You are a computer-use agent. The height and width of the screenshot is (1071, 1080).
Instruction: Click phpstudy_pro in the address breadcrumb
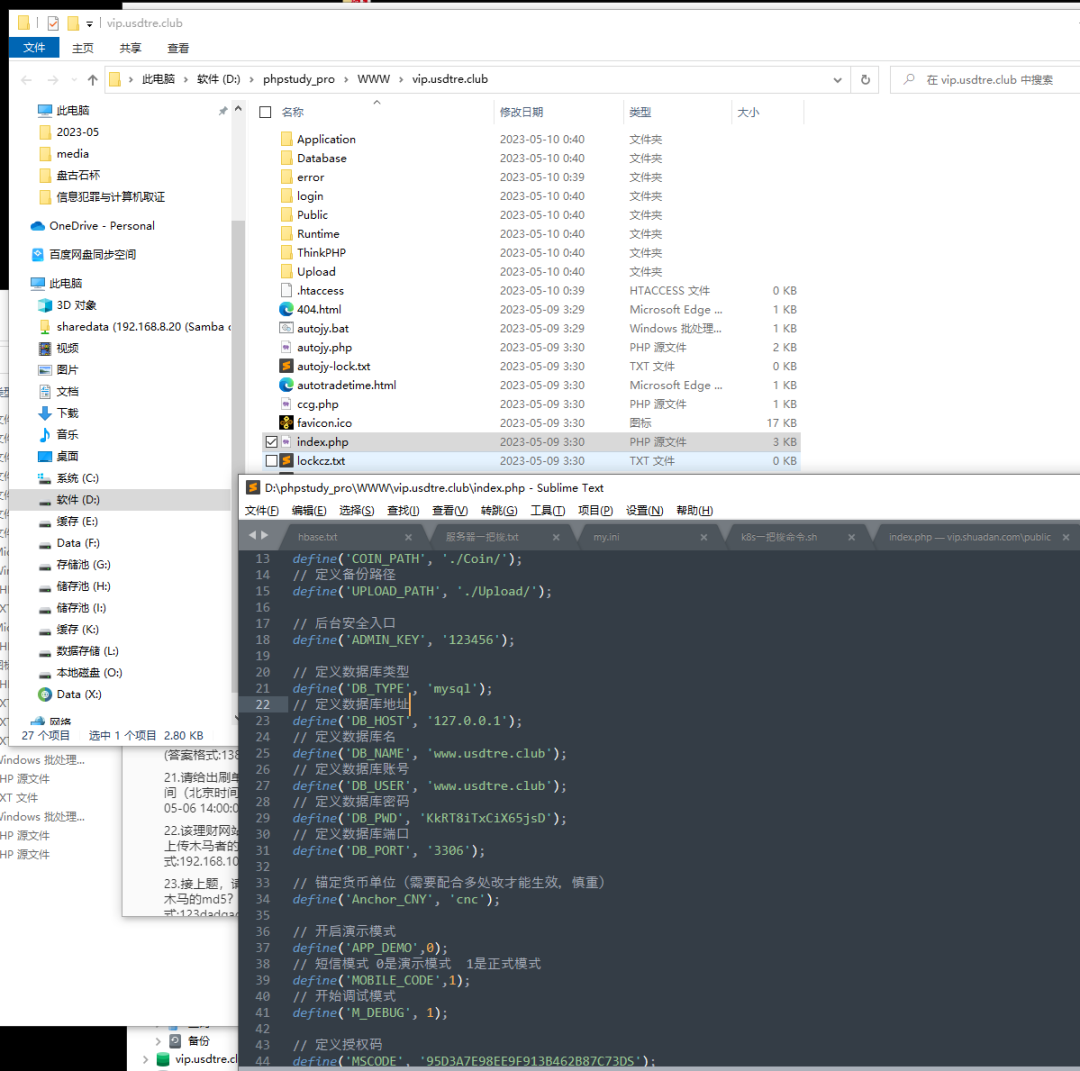298,79
